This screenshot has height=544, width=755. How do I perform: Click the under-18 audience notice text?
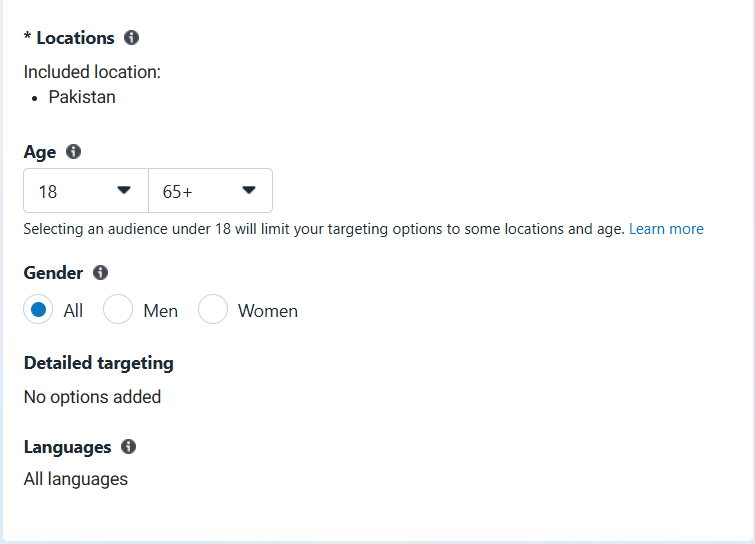pyautogui.click(x=324, y=229)
